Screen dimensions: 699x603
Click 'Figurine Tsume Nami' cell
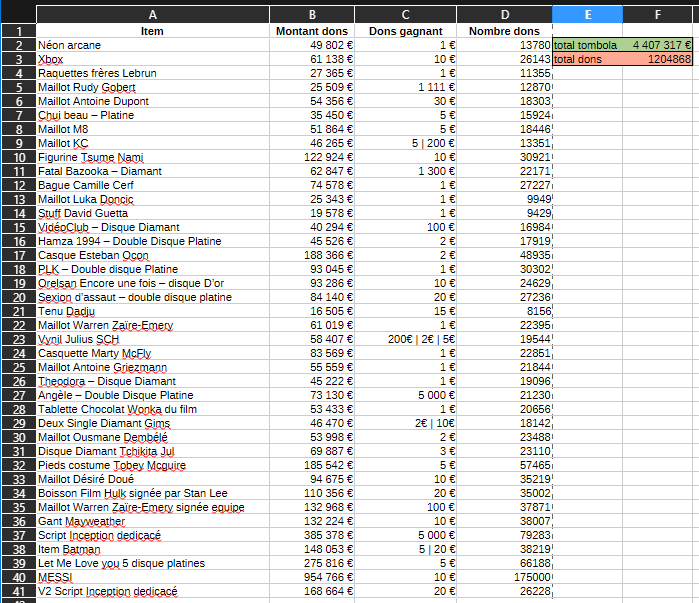point(152,157)
